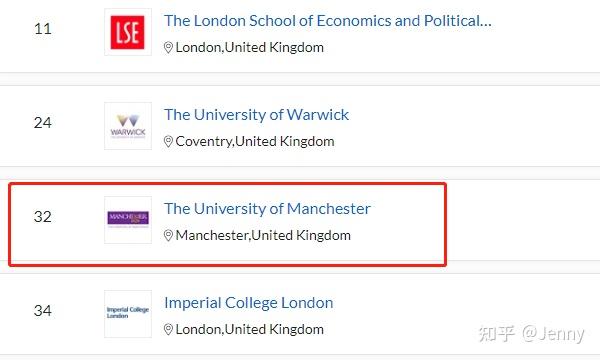Click the red LSE logo thumbnail
Image resolution: width=600 pixels, height=360 pixels.
click(x=128, y=32)
